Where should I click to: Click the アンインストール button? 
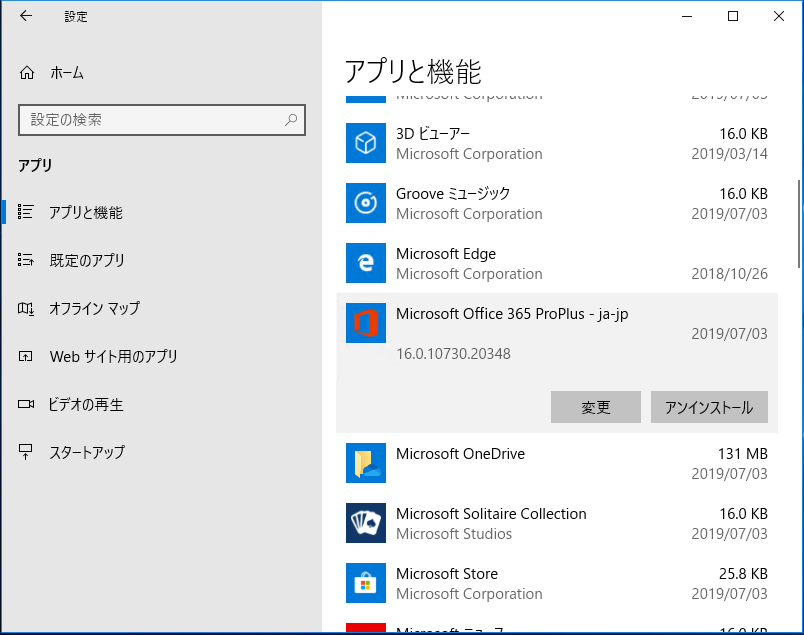[x=709, y=407]
